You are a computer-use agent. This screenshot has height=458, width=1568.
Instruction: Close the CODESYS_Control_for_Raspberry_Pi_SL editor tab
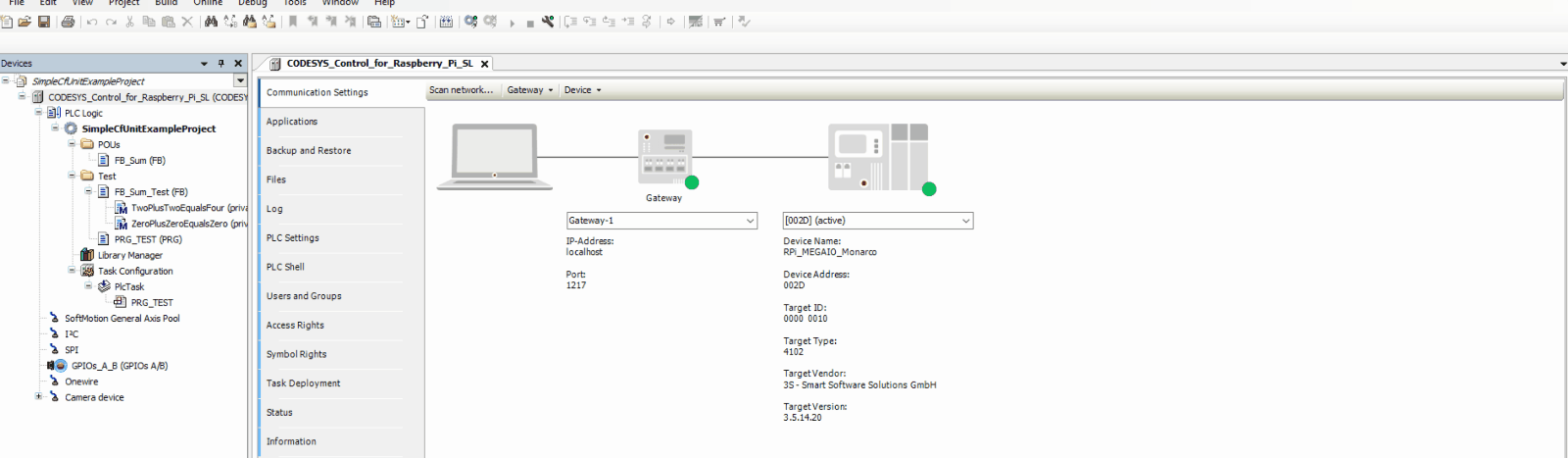coord(484,64)
